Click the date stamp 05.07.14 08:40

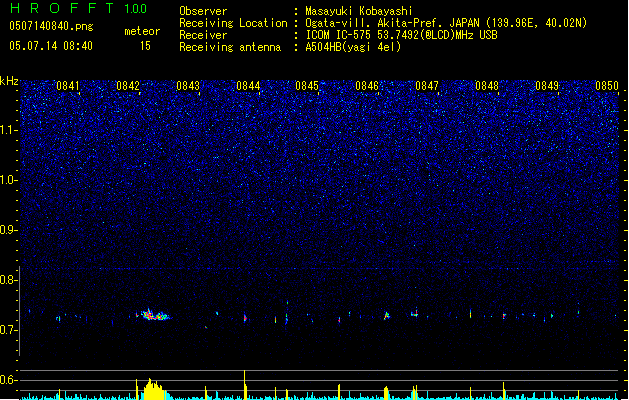coord(51,46)
